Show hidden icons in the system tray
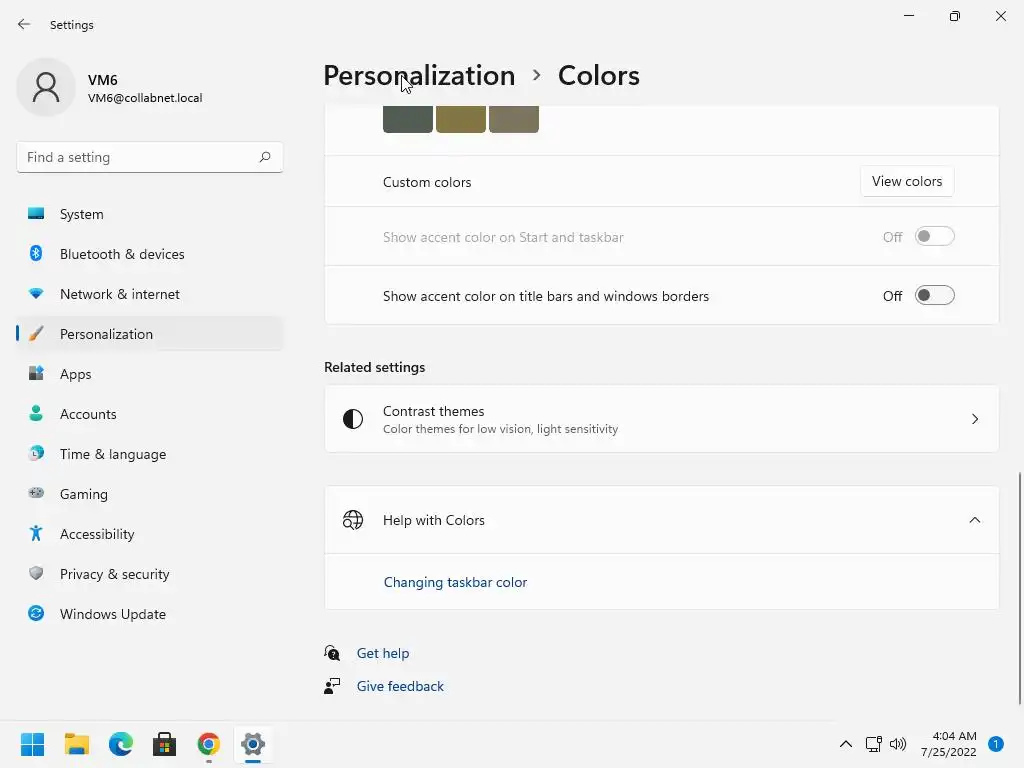Image resolution: width=1024 pixels, height=768 pixels. 845,744
